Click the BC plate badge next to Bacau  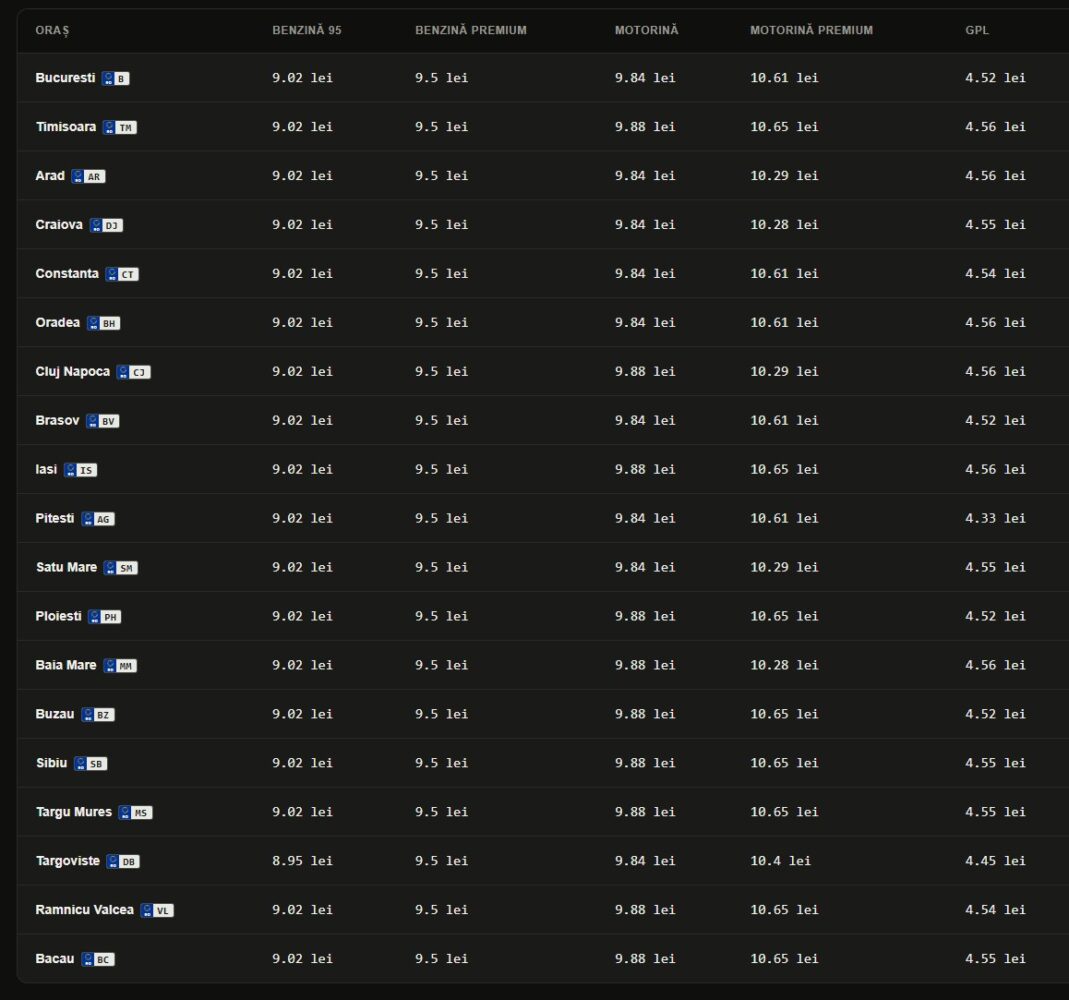97,960
